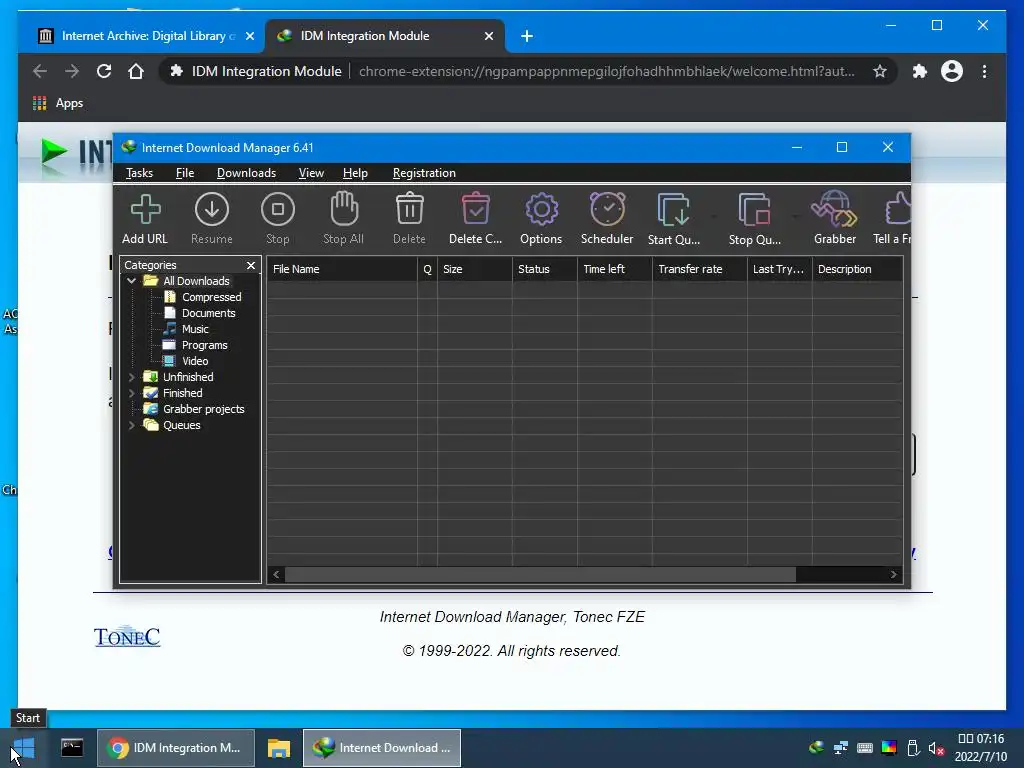Click the Add URL toolbar icon
Screen dimensions: 1024x768
(145, 218)
